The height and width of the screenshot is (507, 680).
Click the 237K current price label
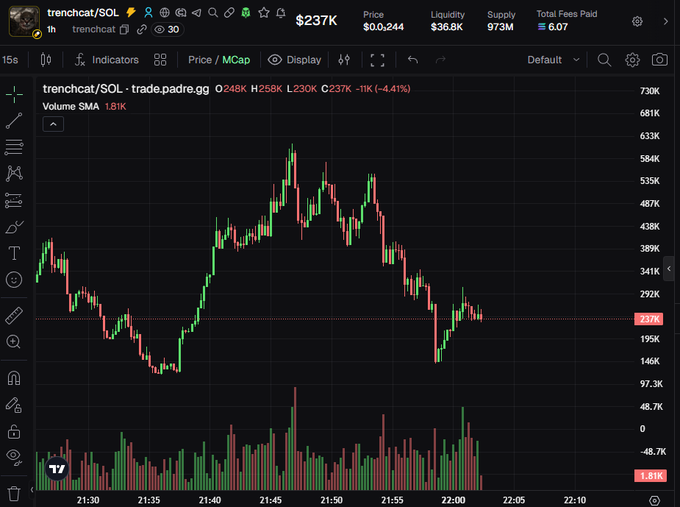point(649,319)
